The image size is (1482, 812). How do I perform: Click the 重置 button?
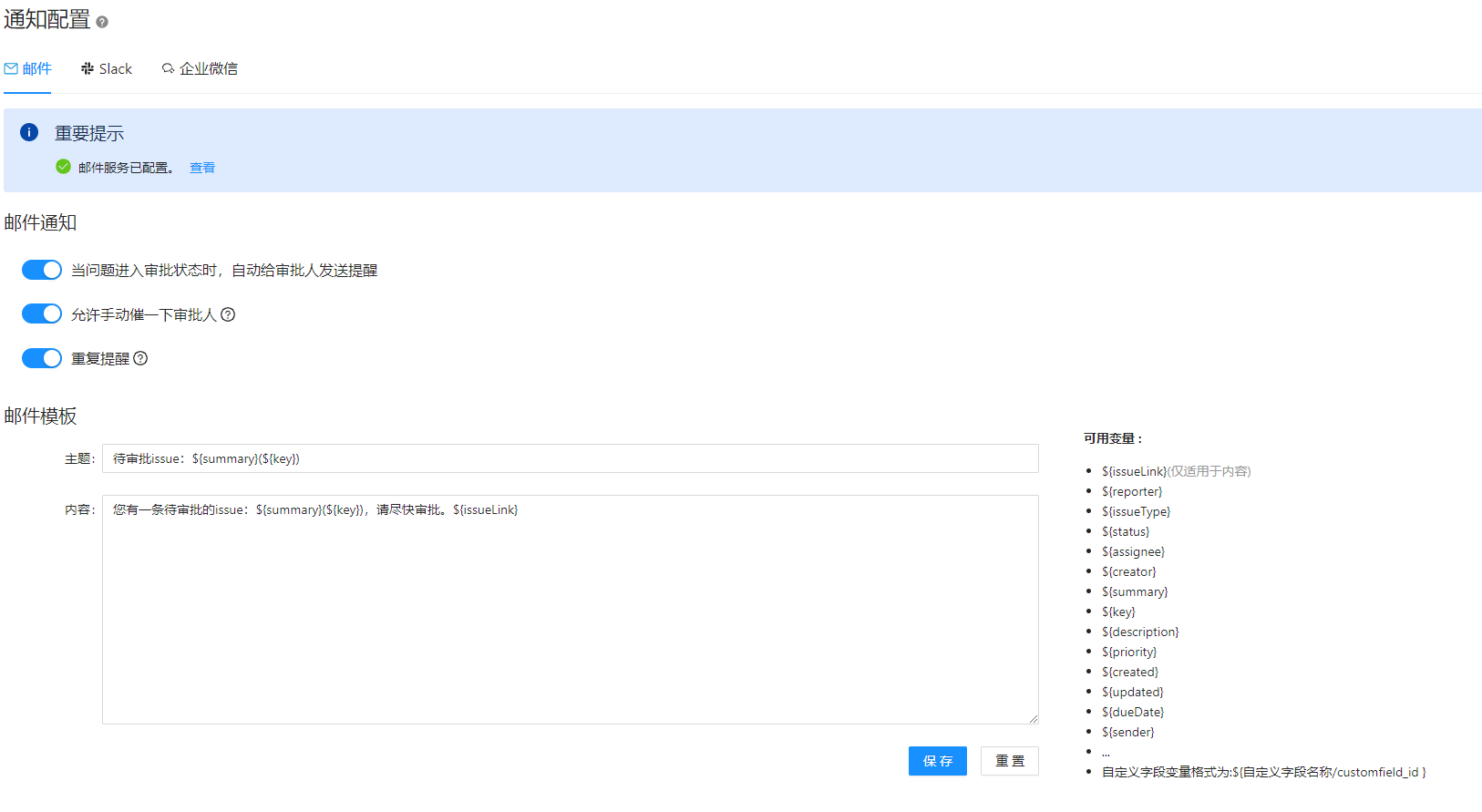coord(1009,761)
